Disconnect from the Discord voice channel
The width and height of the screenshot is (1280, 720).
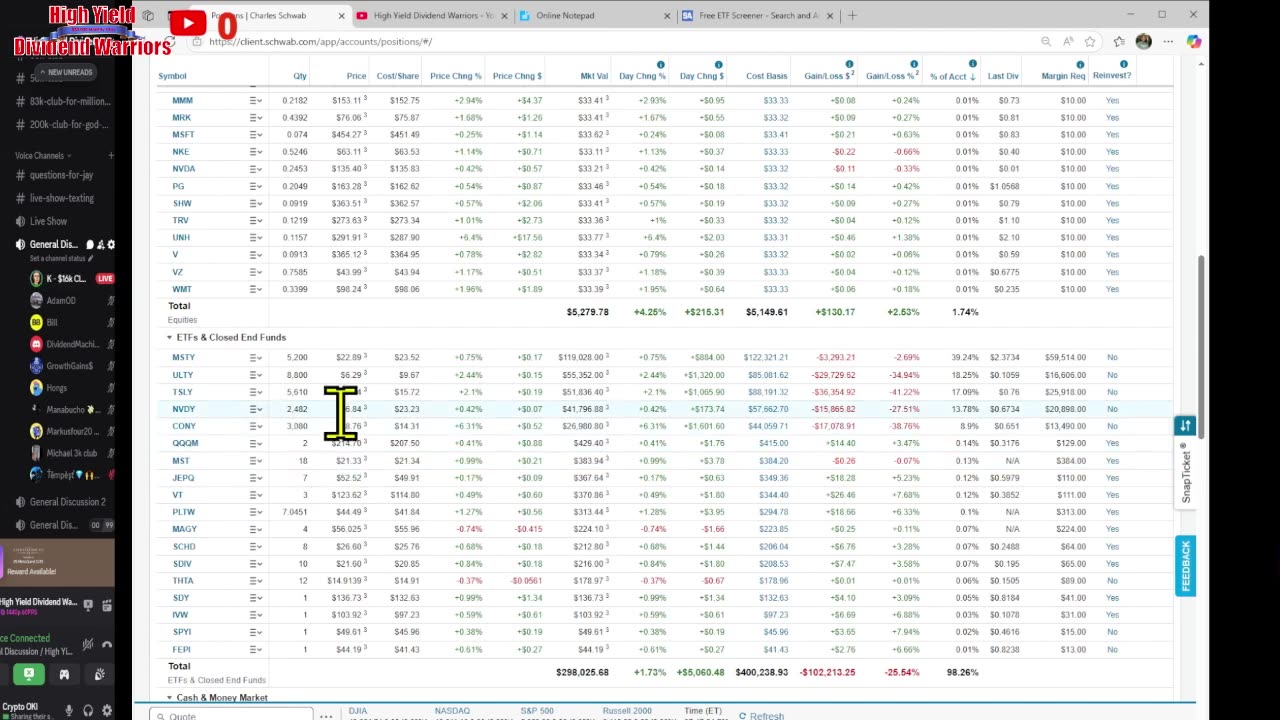(x=107, y=645)
